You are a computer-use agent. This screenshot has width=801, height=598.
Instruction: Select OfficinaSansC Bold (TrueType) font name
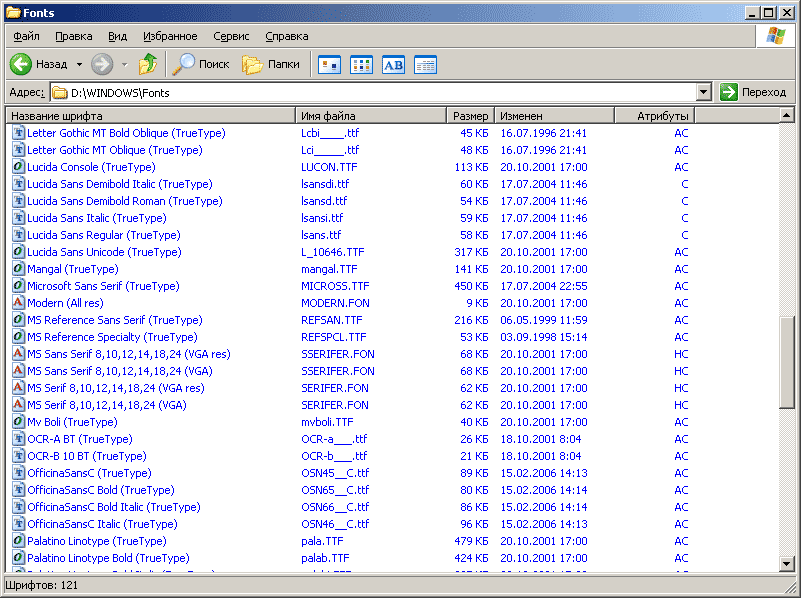pos(101,490)
